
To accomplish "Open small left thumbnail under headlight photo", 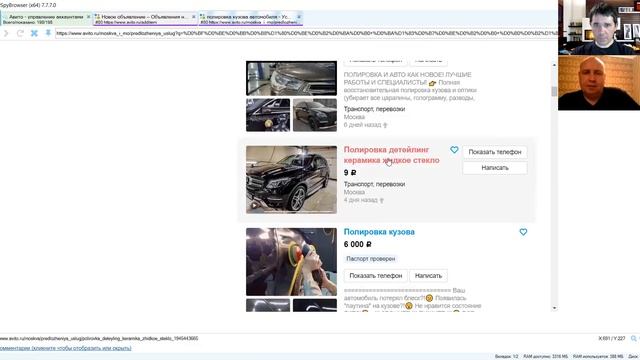I will click(268, 115).
